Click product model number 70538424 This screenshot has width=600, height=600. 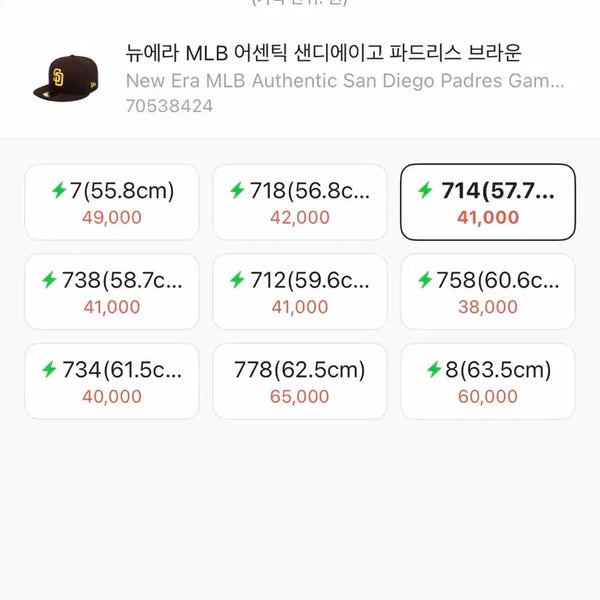click(169, 106)
